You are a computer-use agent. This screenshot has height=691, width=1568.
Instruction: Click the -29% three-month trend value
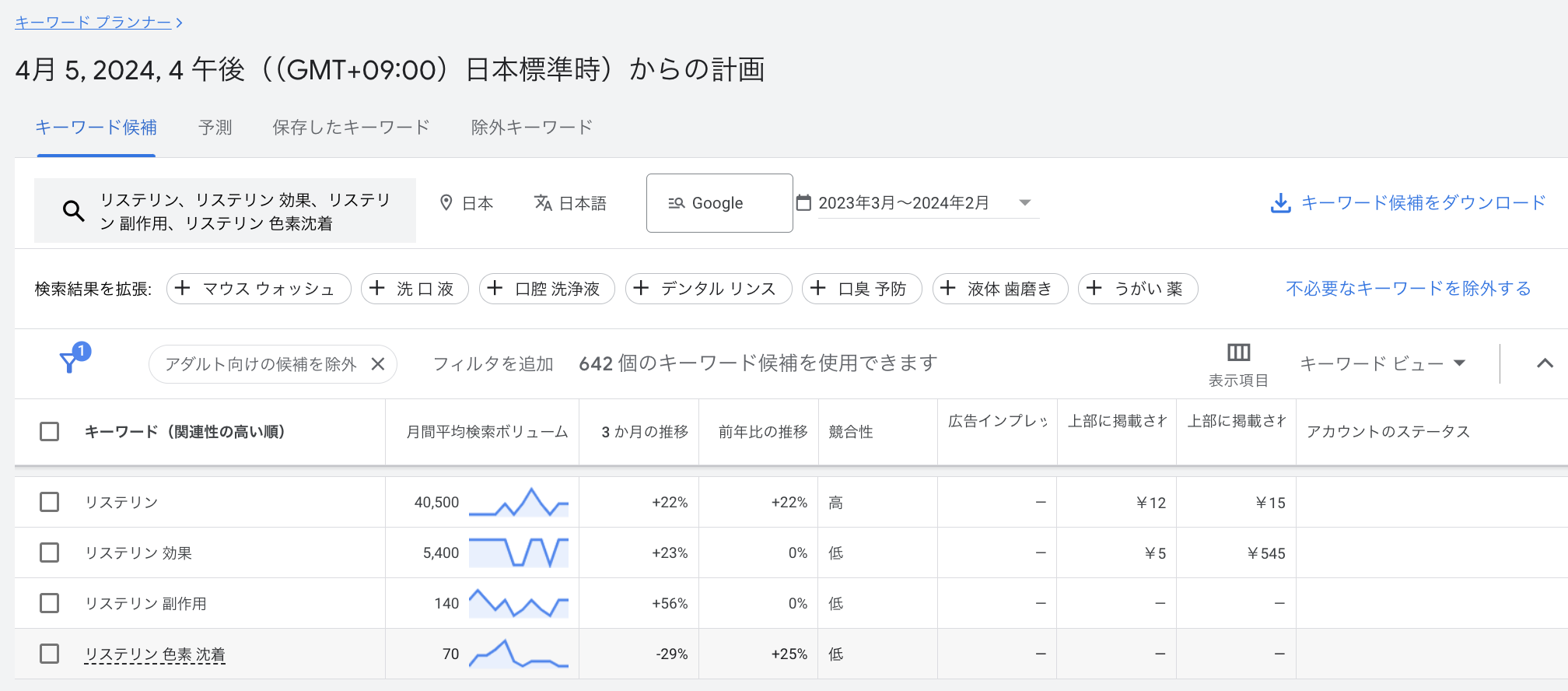(671, 654)
